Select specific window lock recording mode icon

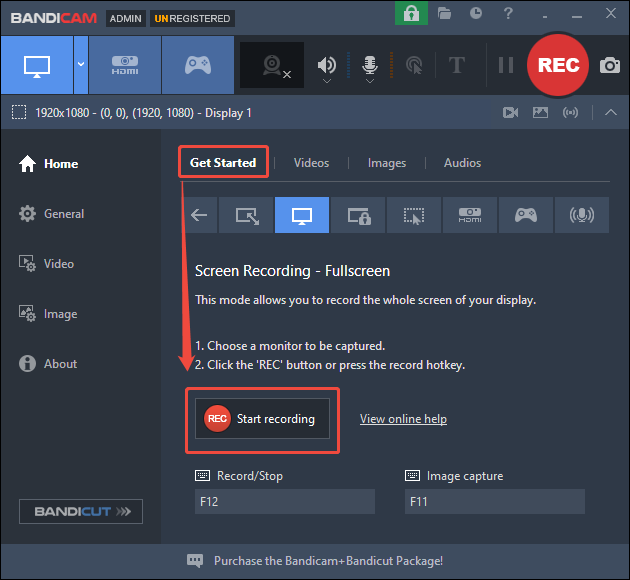click(x=358, y=215)
